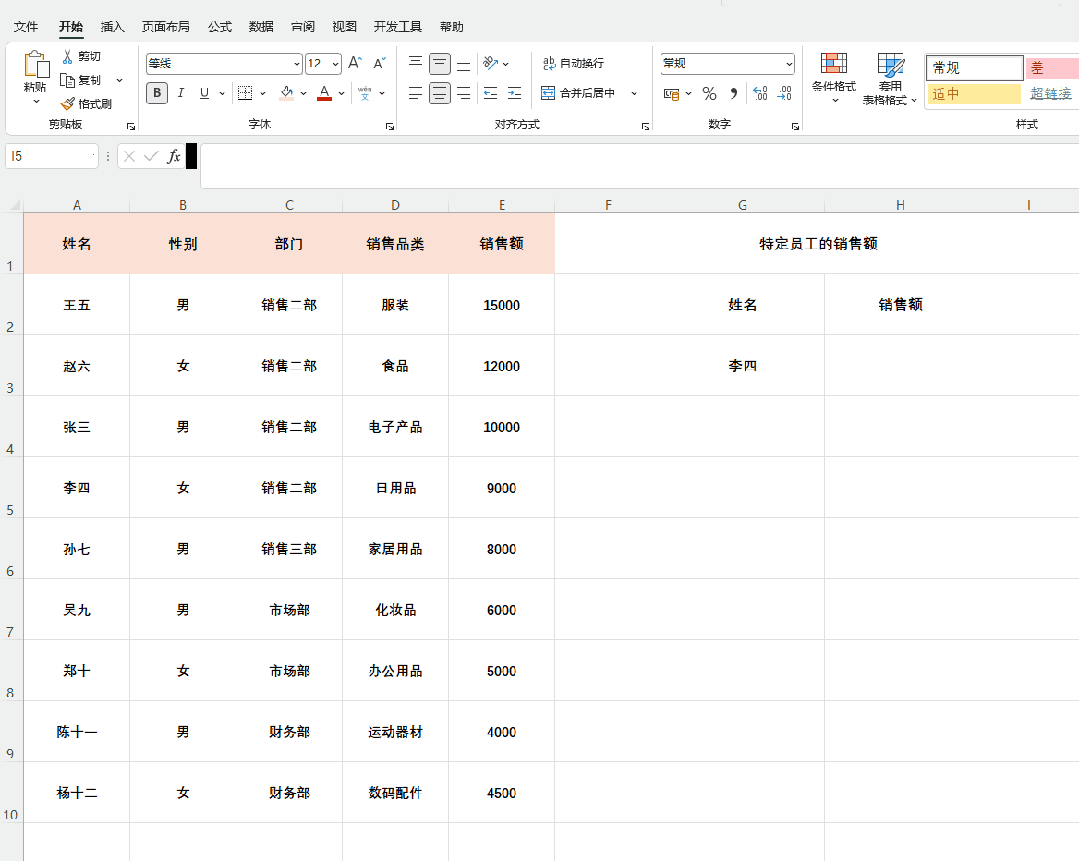Expand the underline style dropdown arrow
The width and height of the screenshot is (1079, 861).
point(222,93)
